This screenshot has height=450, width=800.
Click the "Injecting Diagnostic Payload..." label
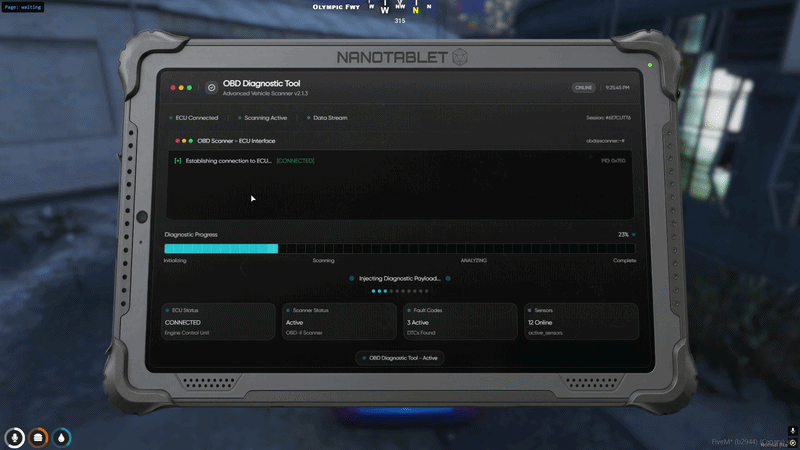tap(399, 279)
